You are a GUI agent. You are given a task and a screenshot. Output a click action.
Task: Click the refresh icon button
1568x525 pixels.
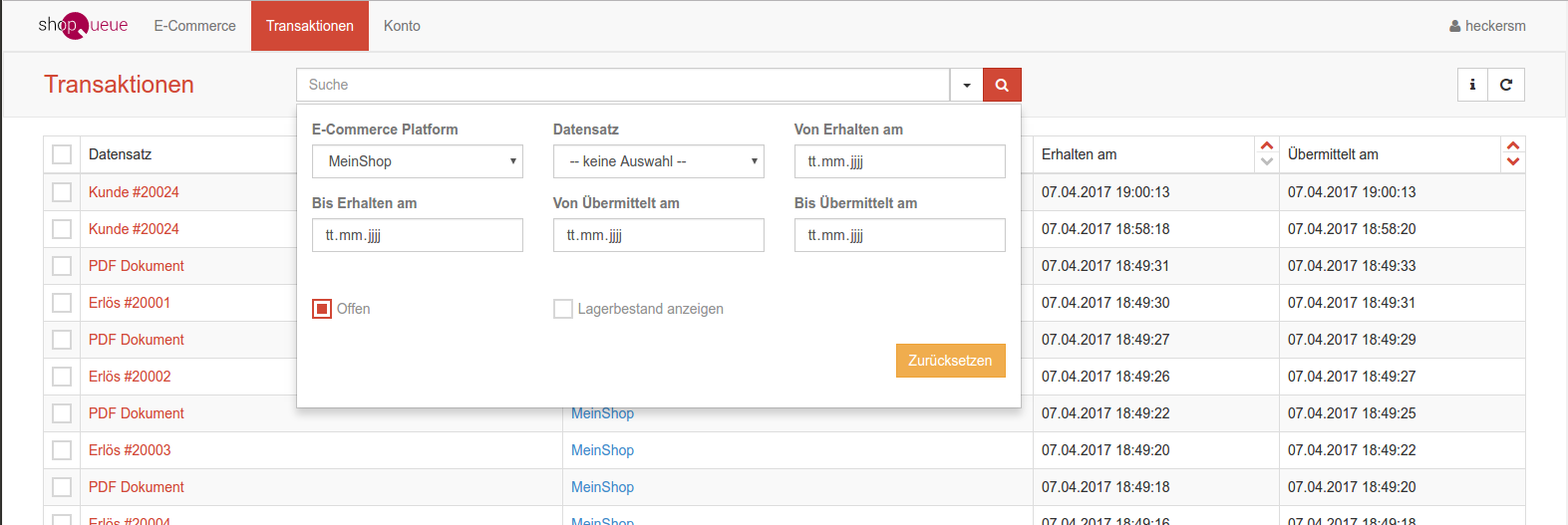(1506, 85)
